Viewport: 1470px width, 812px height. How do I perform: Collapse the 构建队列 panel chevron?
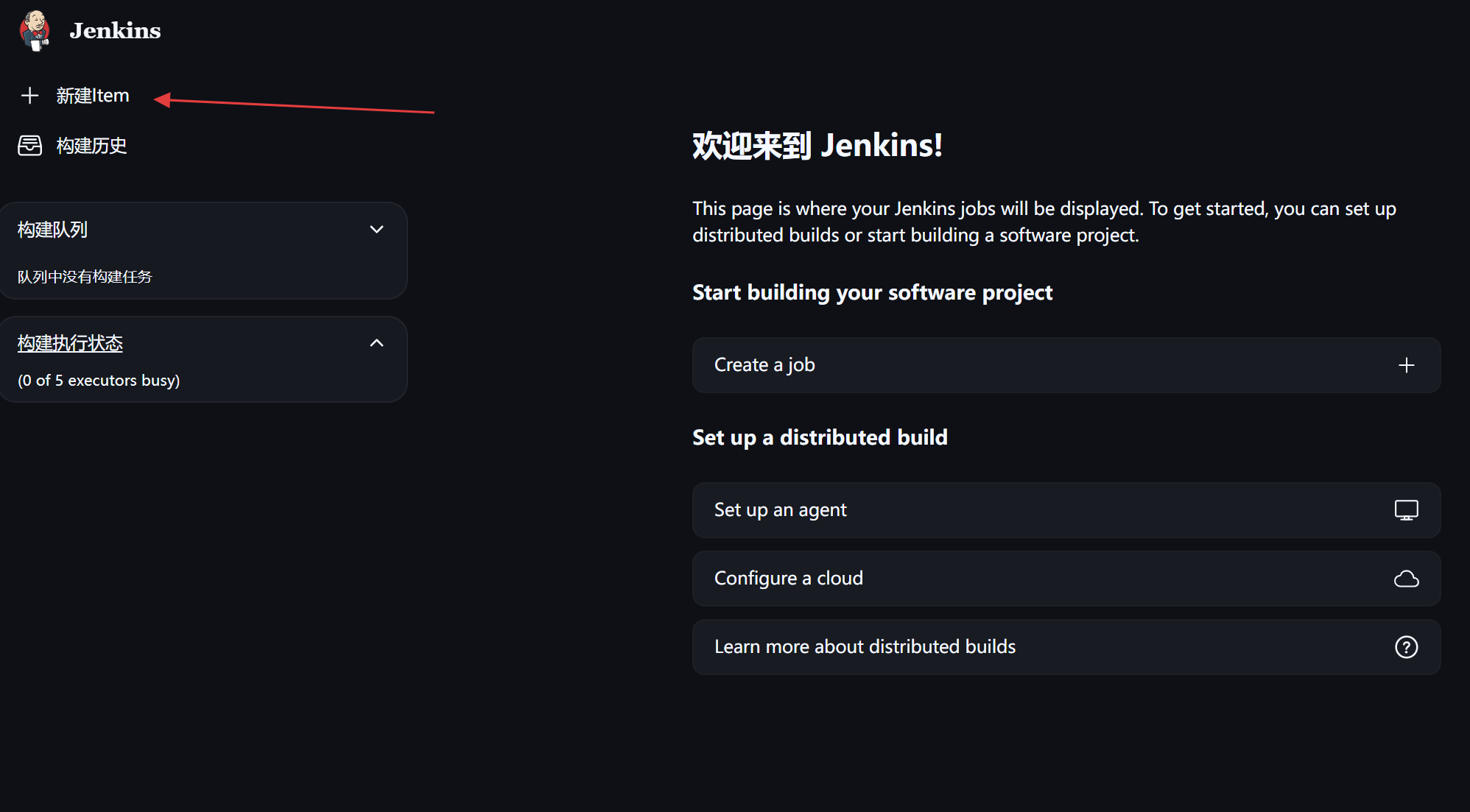point(376,230)
